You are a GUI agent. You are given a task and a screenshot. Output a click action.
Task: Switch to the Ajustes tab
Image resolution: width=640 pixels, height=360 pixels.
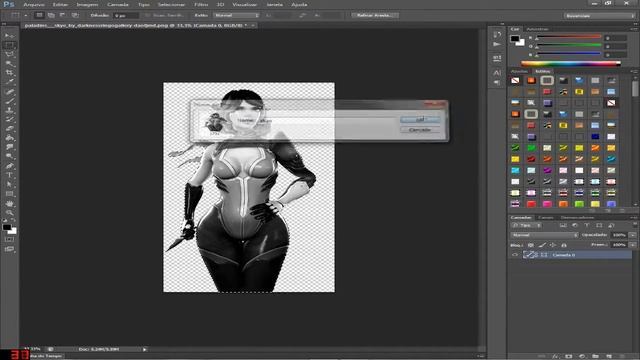(519, 71)
